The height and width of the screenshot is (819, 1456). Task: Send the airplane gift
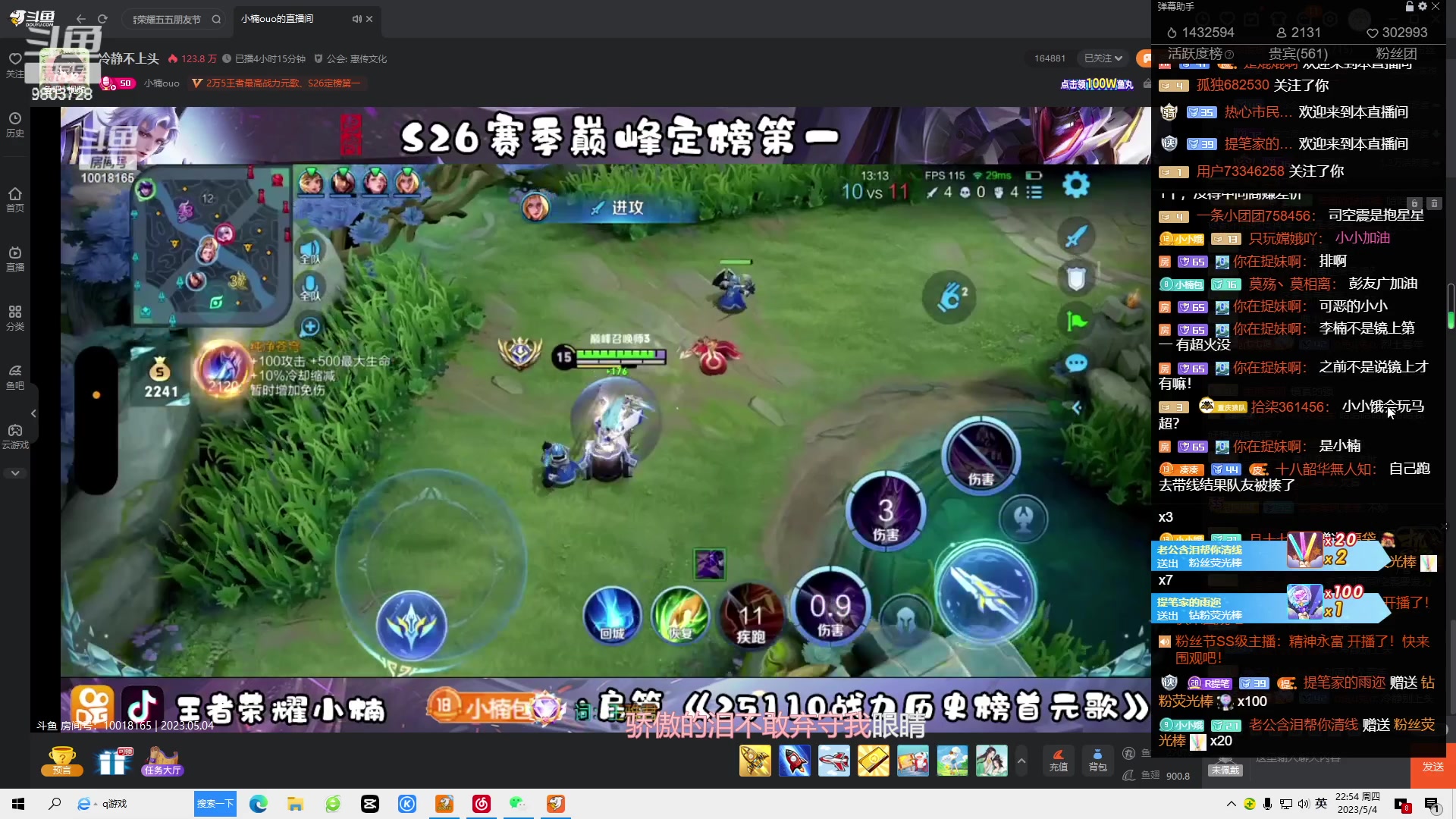tap(833, 761)
